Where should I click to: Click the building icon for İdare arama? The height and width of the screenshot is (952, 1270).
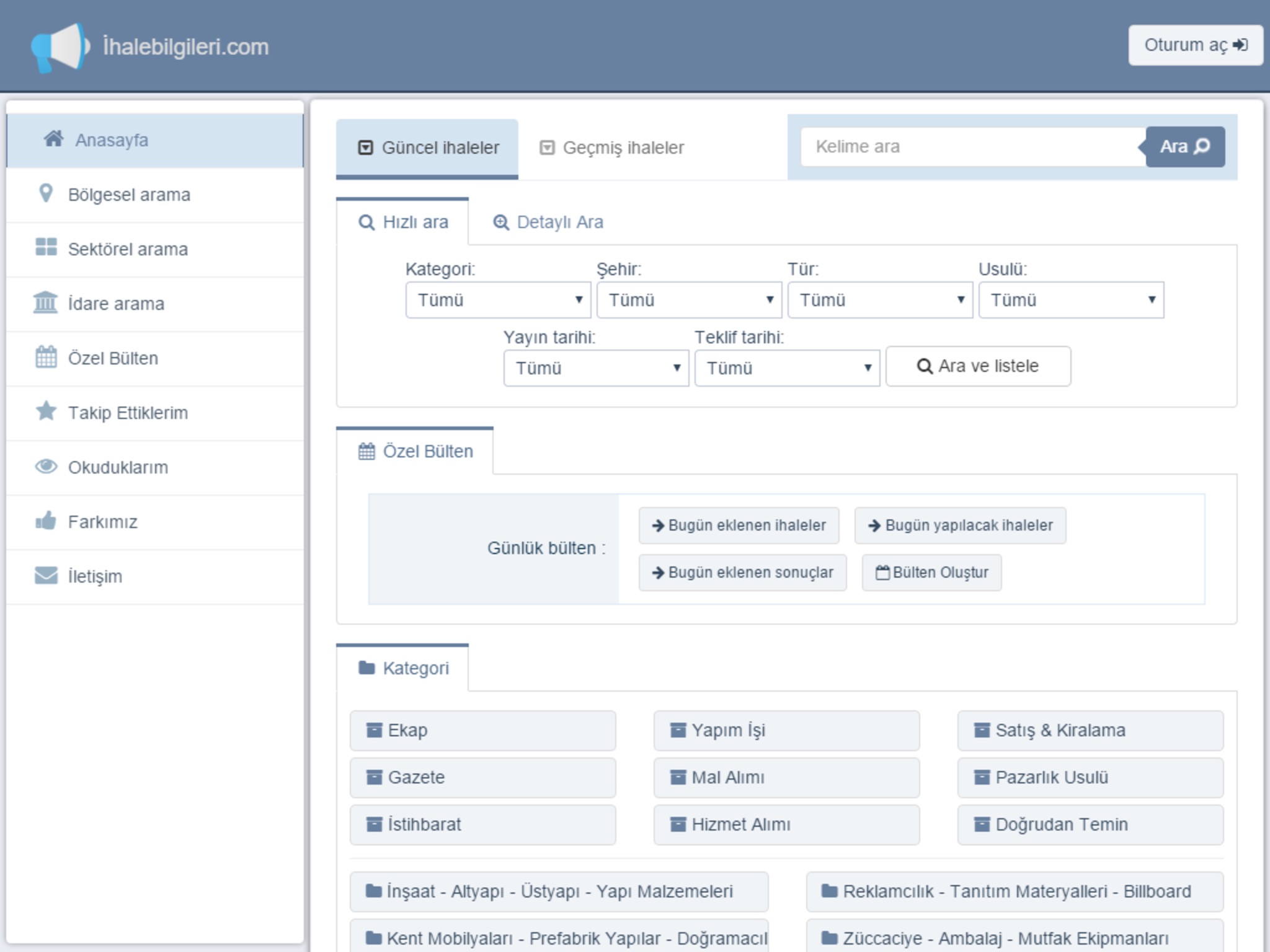(x=45, y=302)
